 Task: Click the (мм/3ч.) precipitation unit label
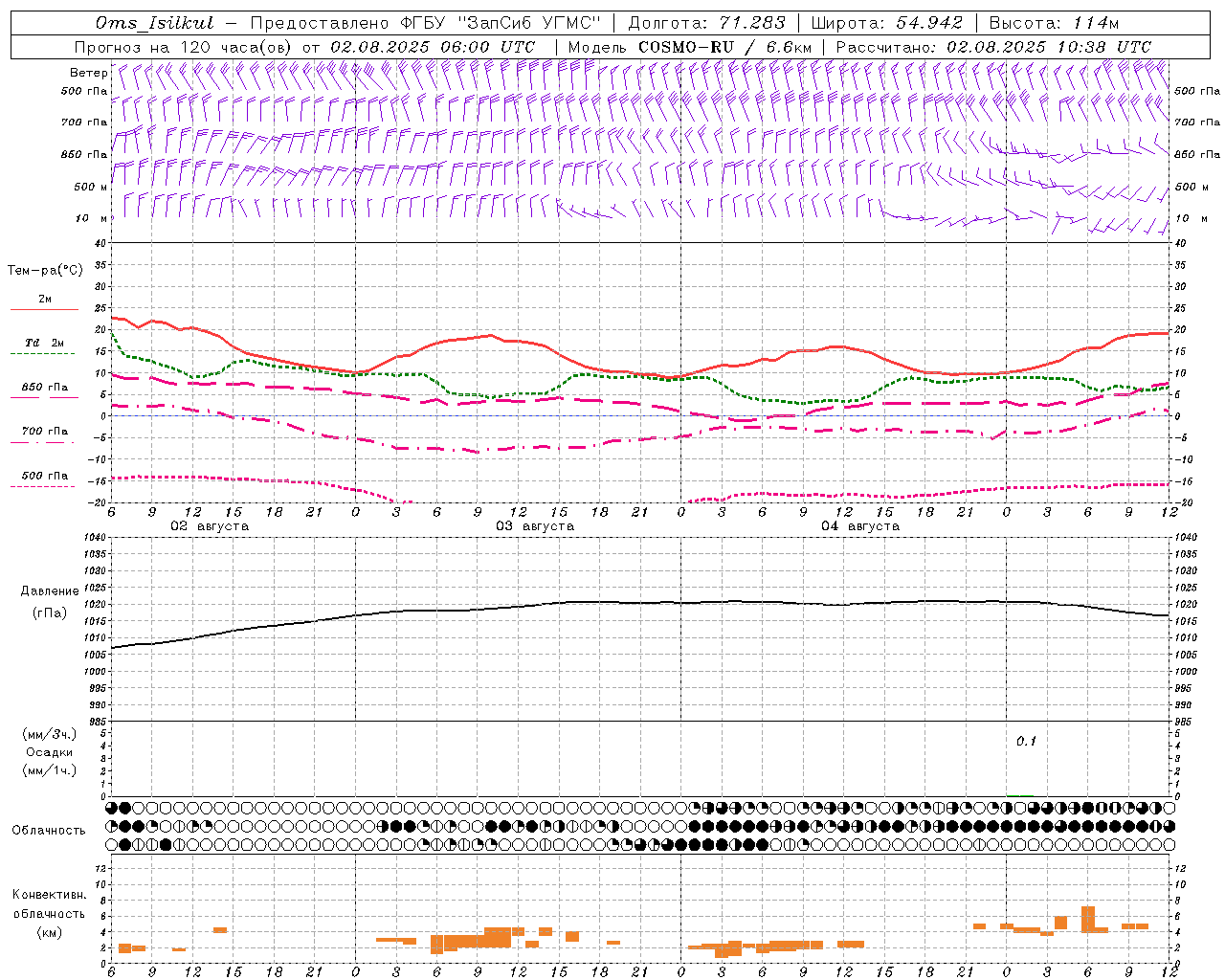tap(50, 734)
